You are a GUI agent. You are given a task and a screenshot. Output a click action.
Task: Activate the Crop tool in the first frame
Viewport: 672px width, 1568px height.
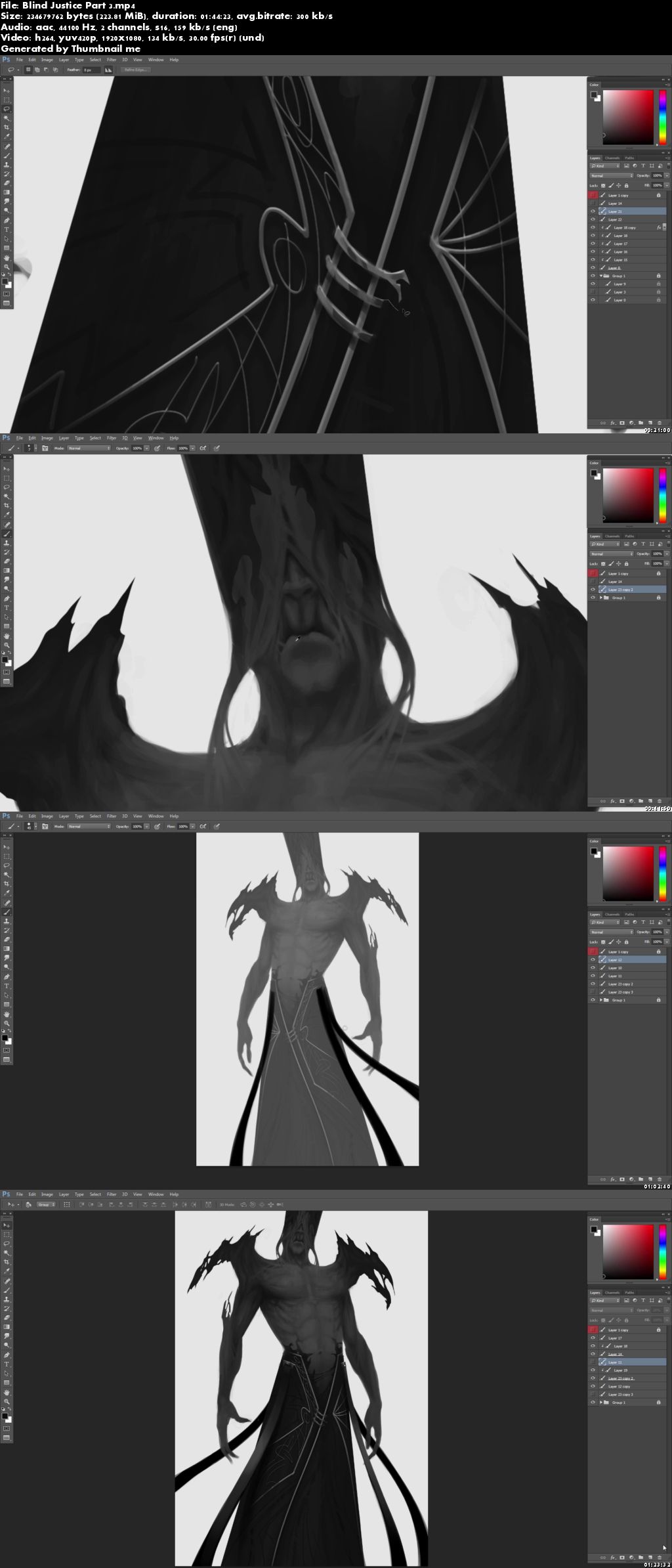[7, 127]
